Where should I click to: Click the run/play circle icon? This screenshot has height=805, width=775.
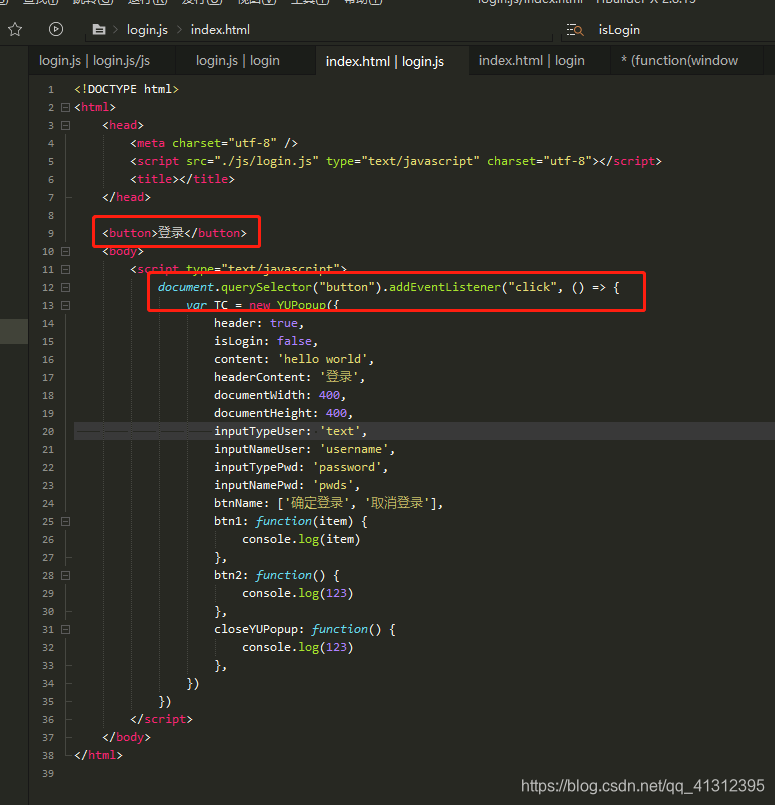[56, 30]
